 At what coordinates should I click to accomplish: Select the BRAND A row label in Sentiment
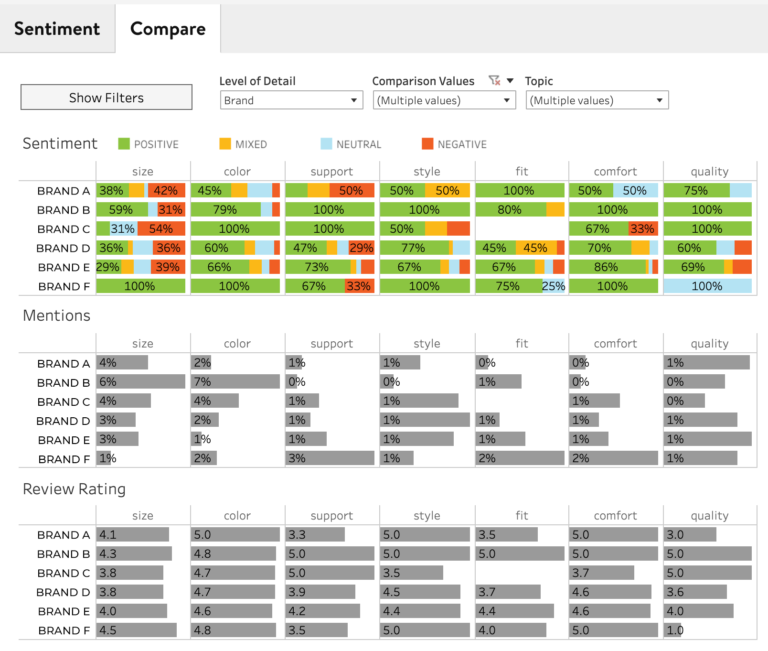[x=63, y=191]
